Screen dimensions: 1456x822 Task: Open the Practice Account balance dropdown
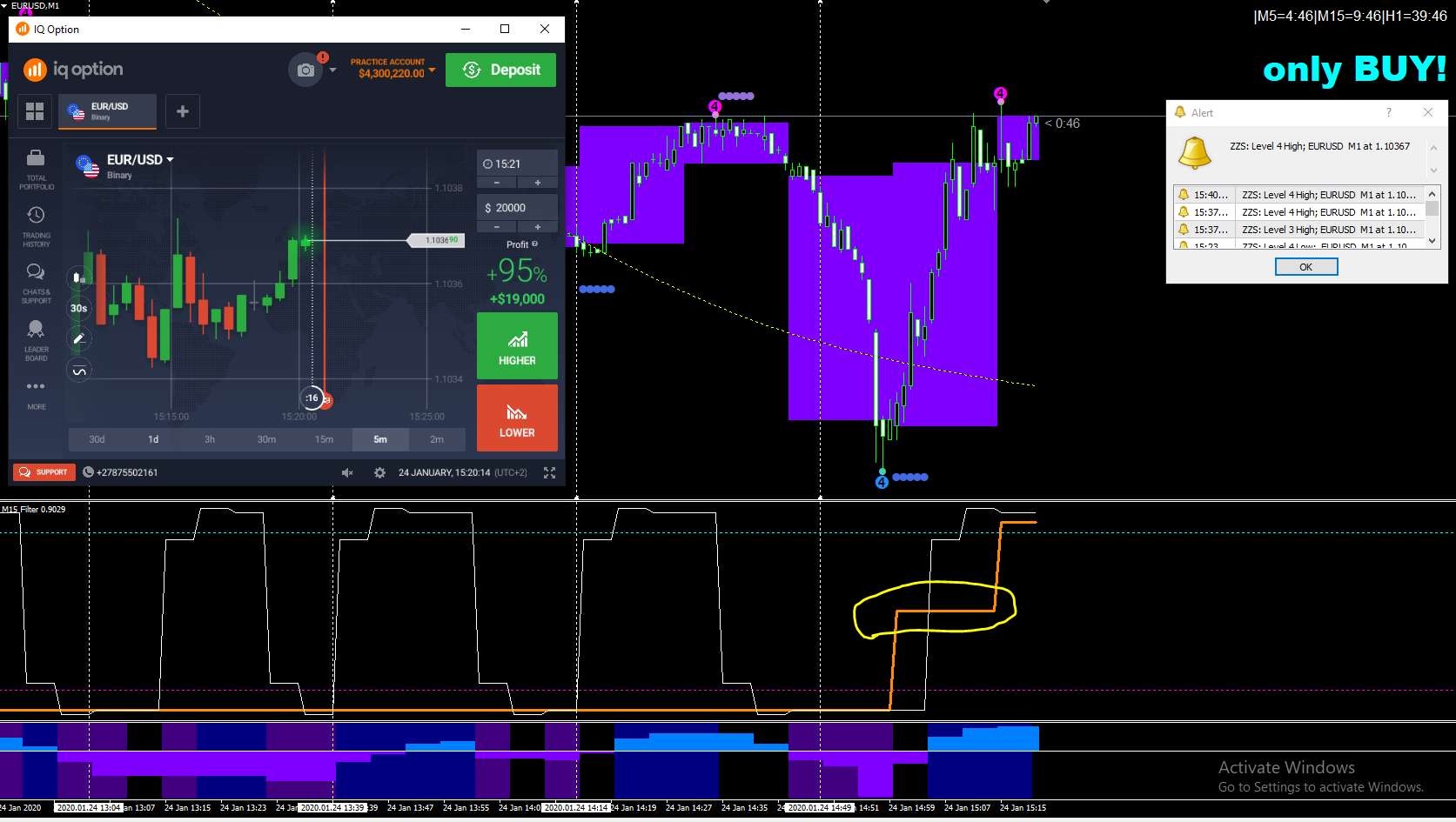pyautogui.click(x=393, y=69)
